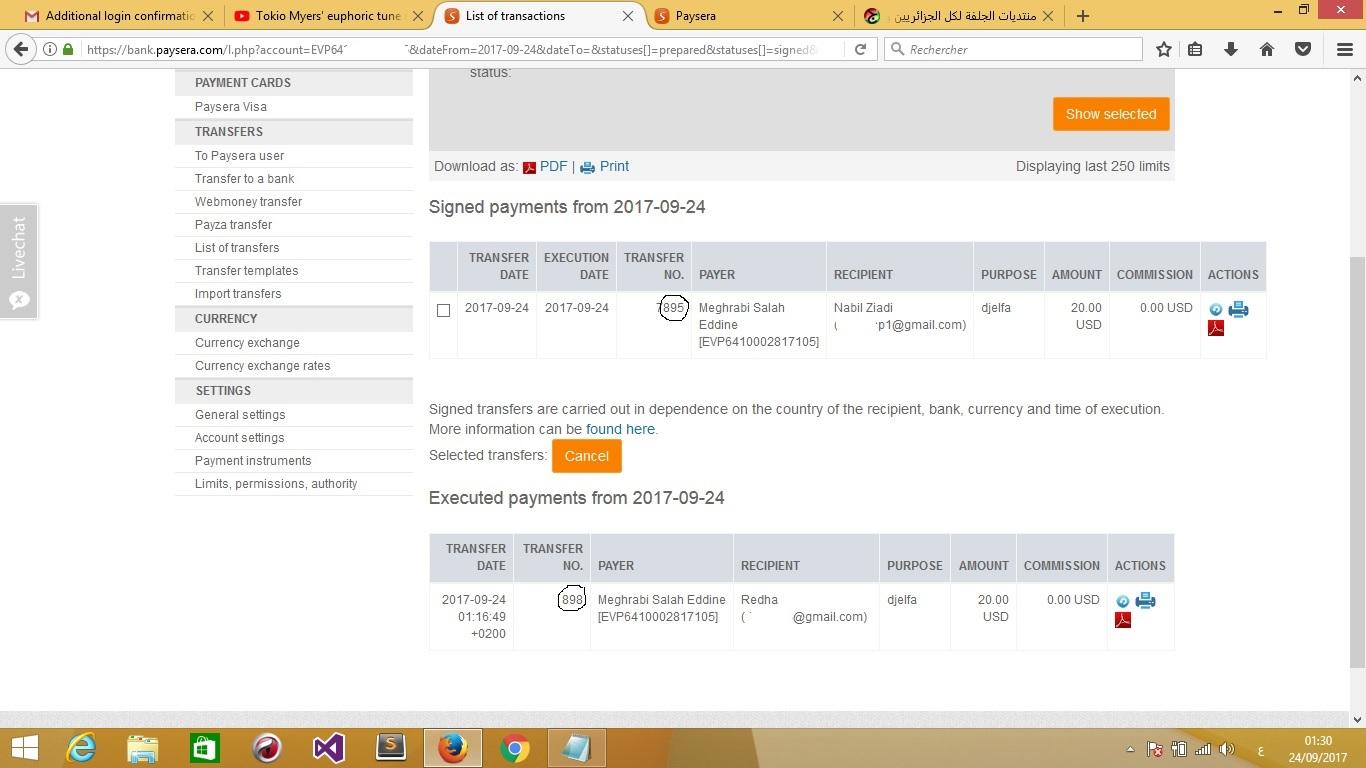Open the downloads arrow icon
The image size is (1366, 768).
(x=1231, y=49)
